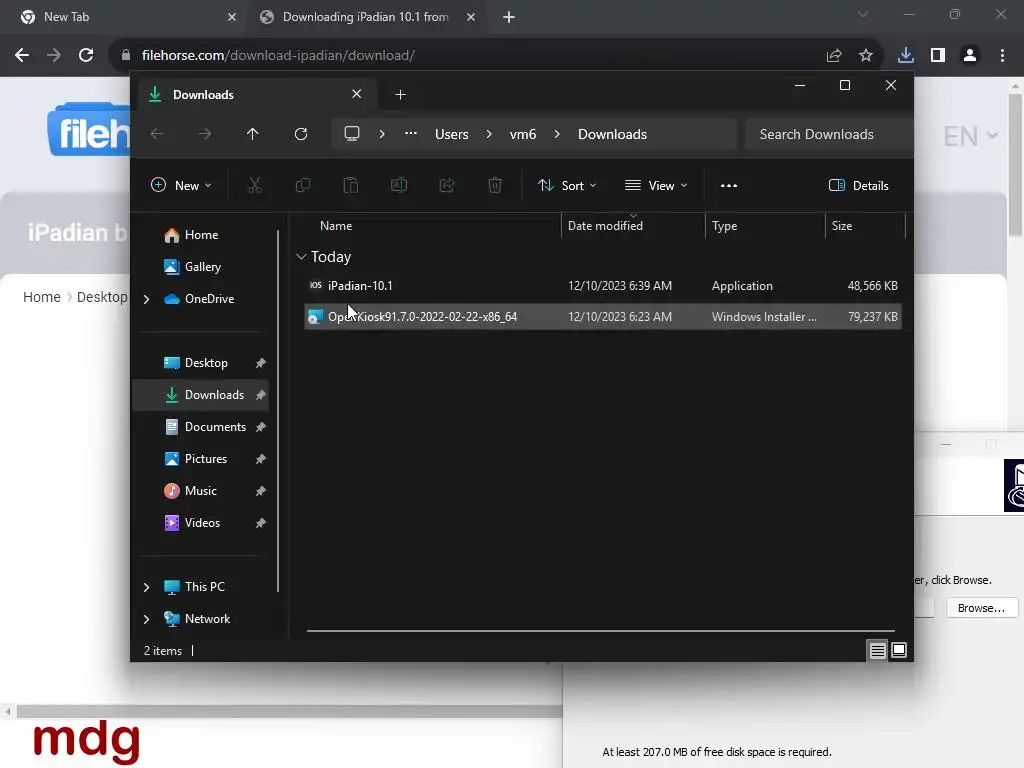
Task: Unpin Videos pin in sidebar
Action: click(261, 523)
